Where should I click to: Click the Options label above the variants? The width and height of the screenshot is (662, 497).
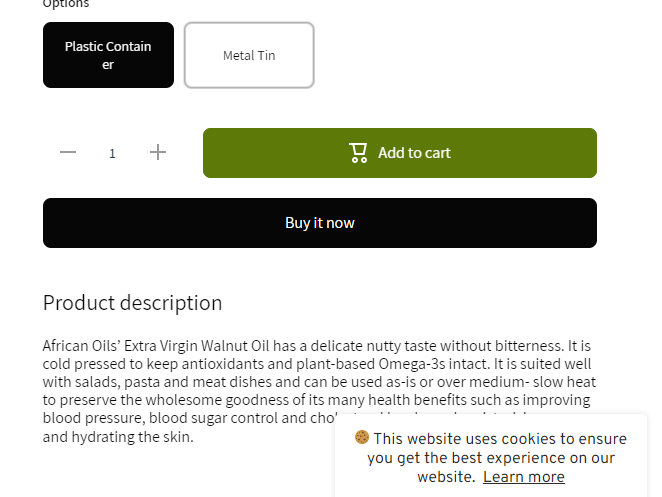[66, 4]
